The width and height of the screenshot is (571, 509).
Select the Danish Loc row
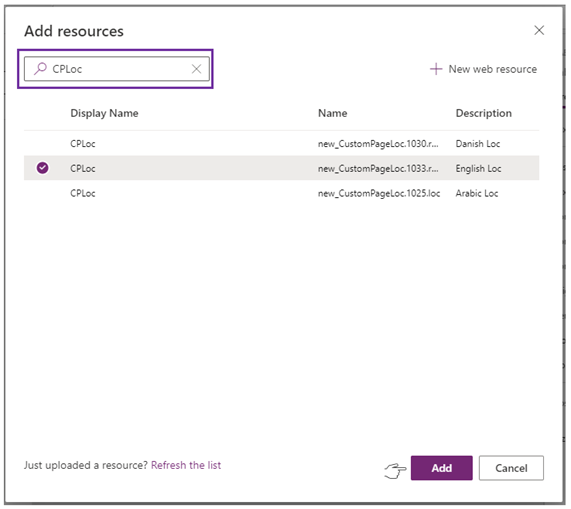click(281, 143)
